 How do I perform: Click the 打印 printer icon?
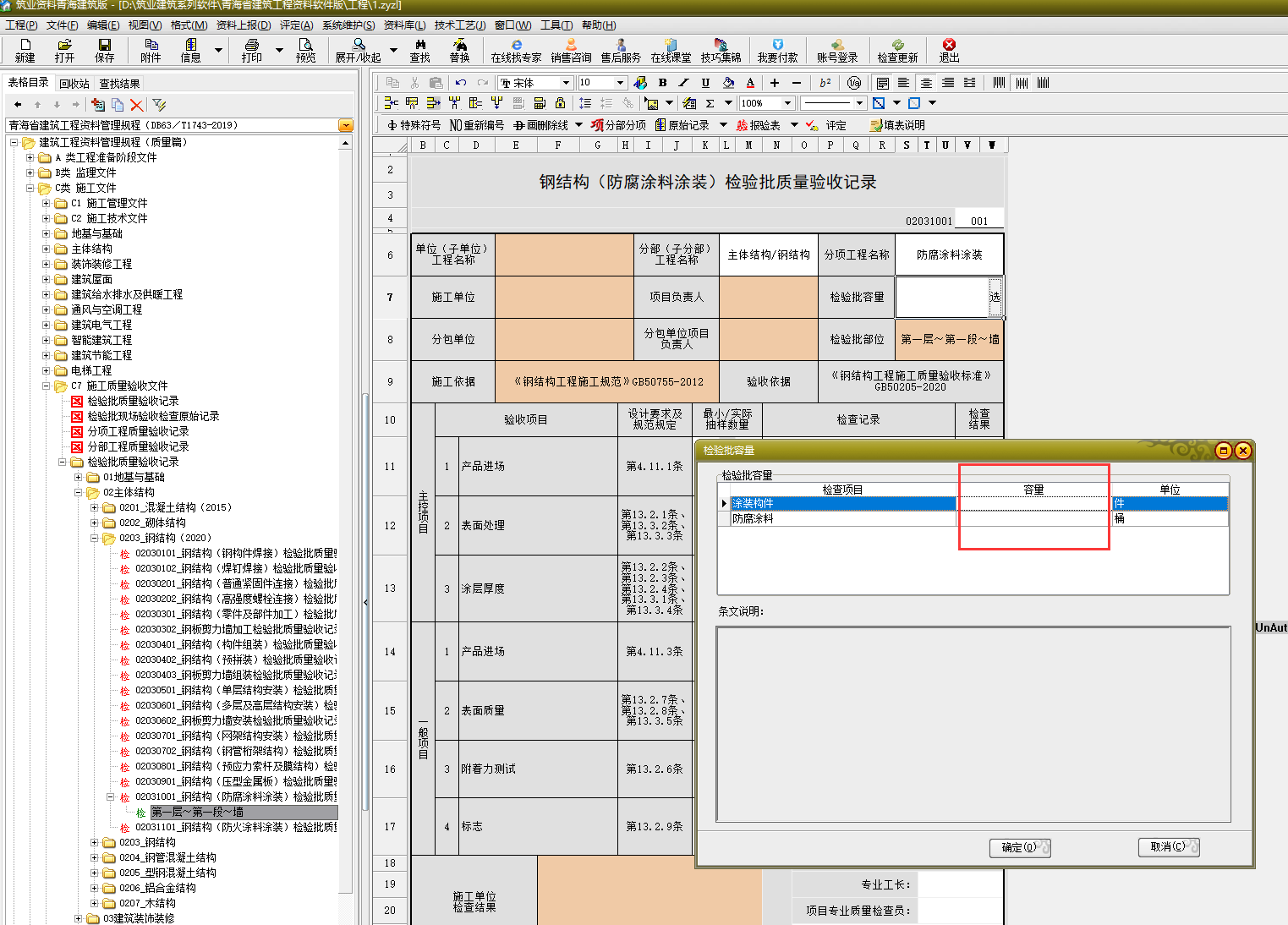pos(251,51)
